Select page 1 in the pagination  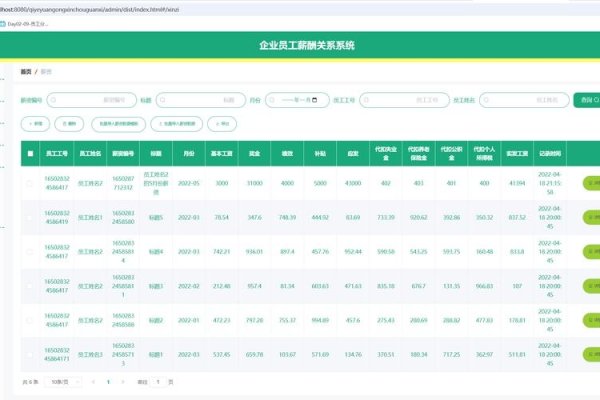(108, 382)
